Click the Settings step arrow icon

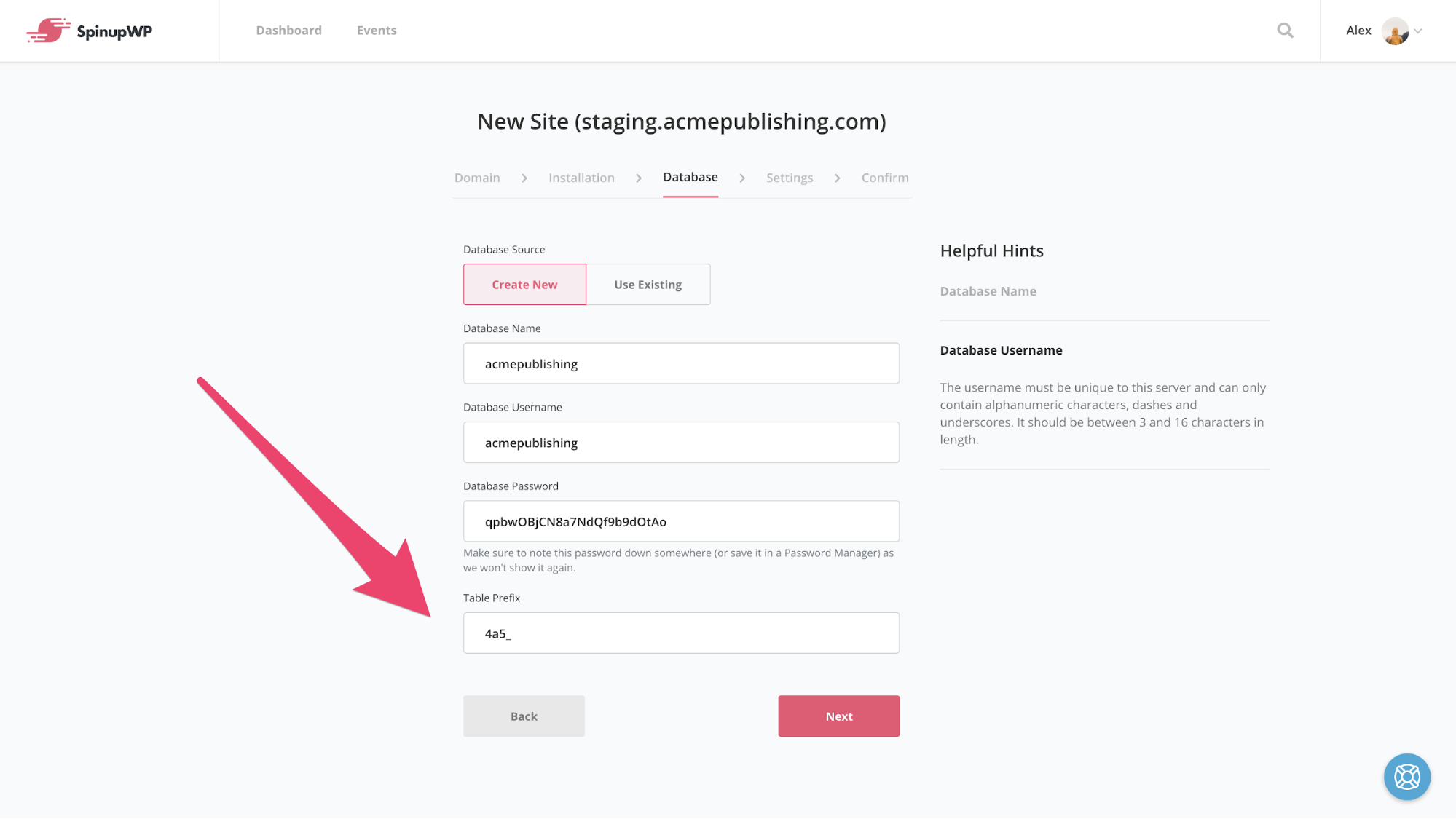point(838,177)
